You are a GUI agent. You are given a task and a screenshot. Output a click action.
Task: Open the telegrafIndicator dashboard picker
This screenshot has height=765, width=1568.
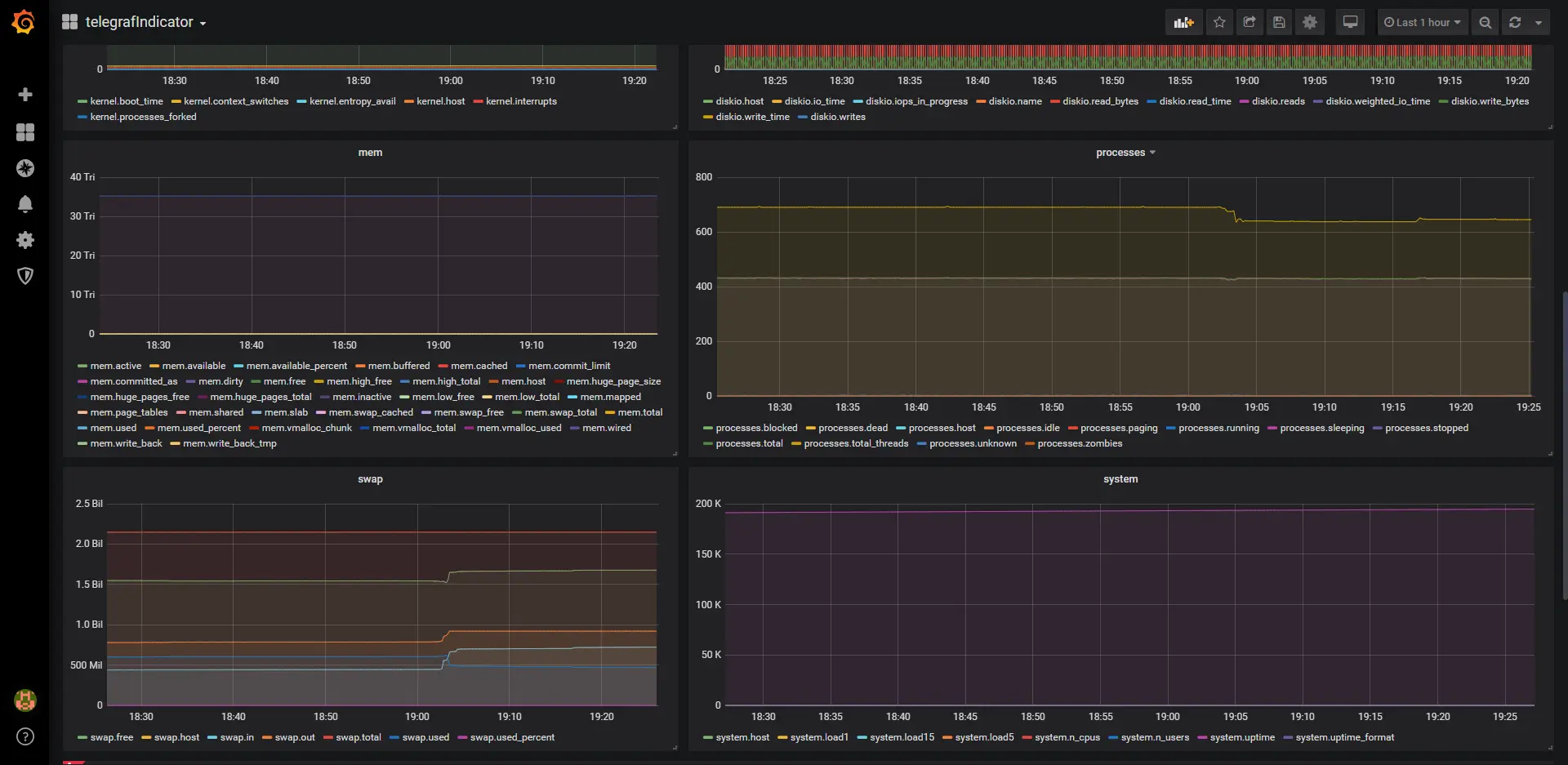click(x=145, y=22)
